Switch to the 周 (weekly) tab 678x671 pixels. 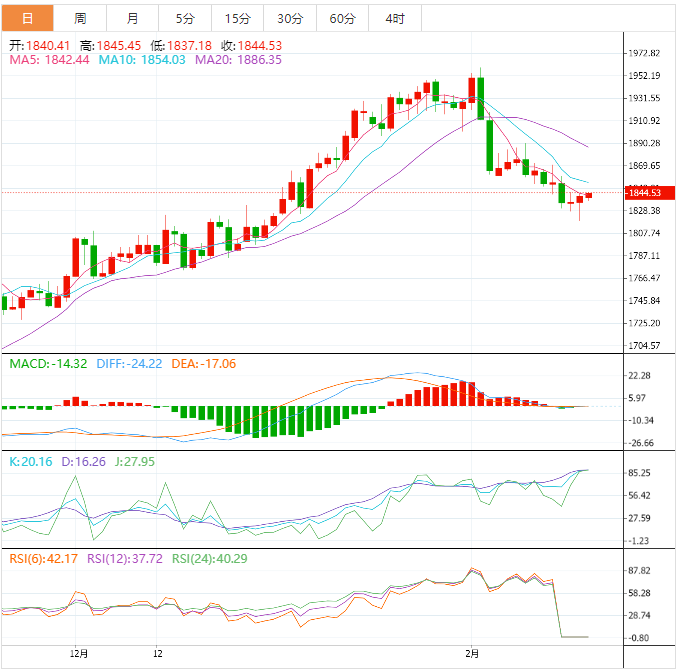[x=80, y=18]
